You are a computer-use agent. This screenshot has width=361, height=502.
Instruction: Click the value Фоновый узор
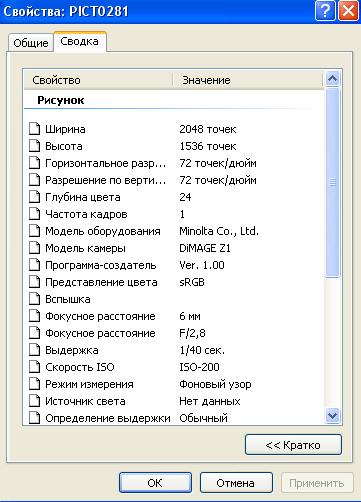click(215, 384)
